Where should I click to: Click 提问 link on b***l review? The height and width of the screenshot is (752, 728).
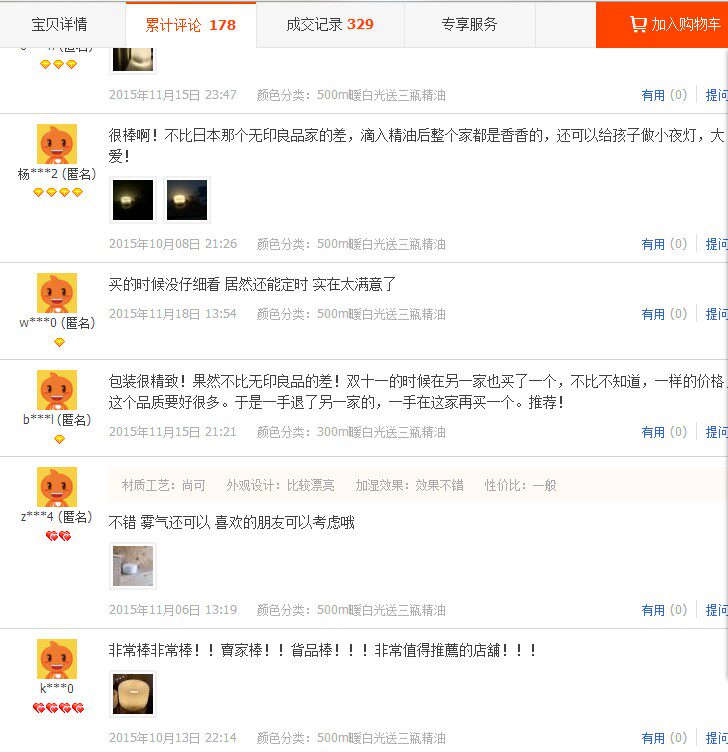[x=716, y=432]
